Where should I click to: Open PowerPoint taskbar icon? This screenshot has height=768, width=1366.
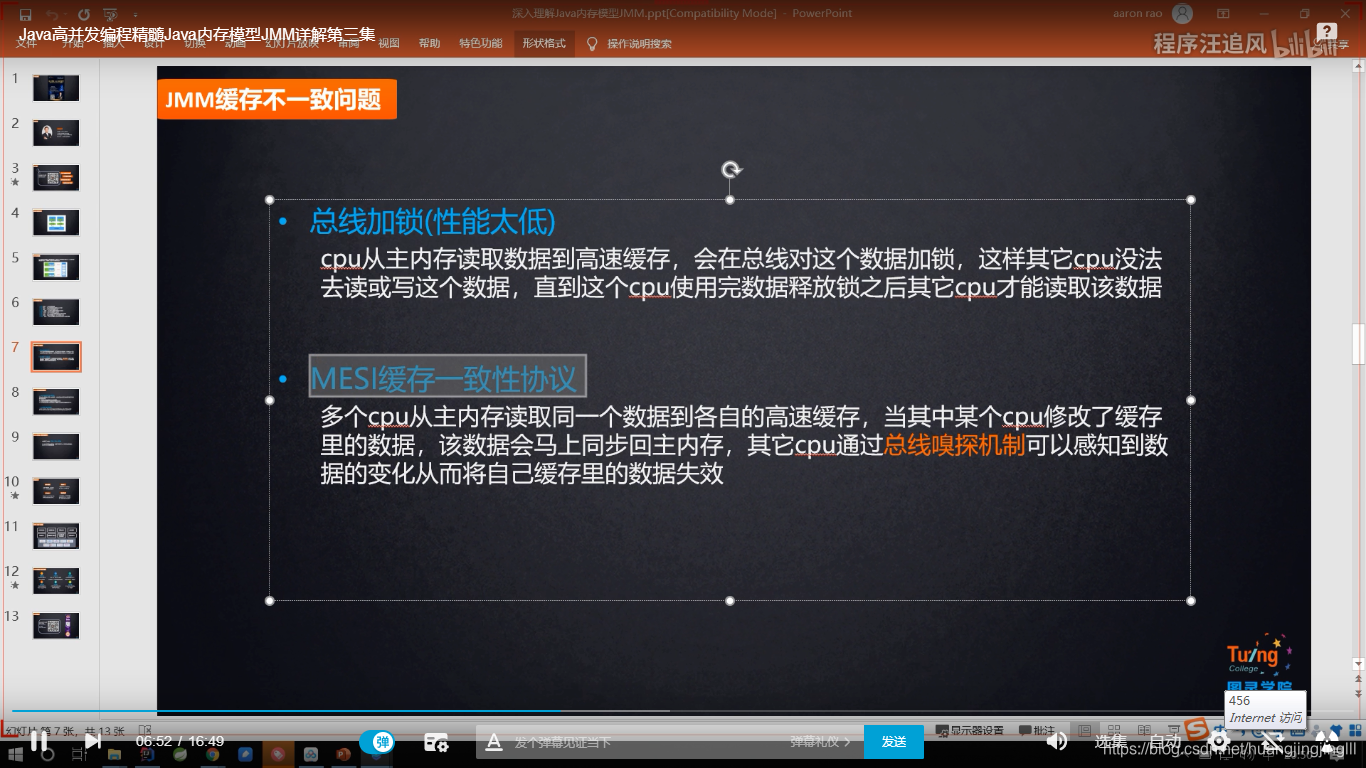click(343, 755)
